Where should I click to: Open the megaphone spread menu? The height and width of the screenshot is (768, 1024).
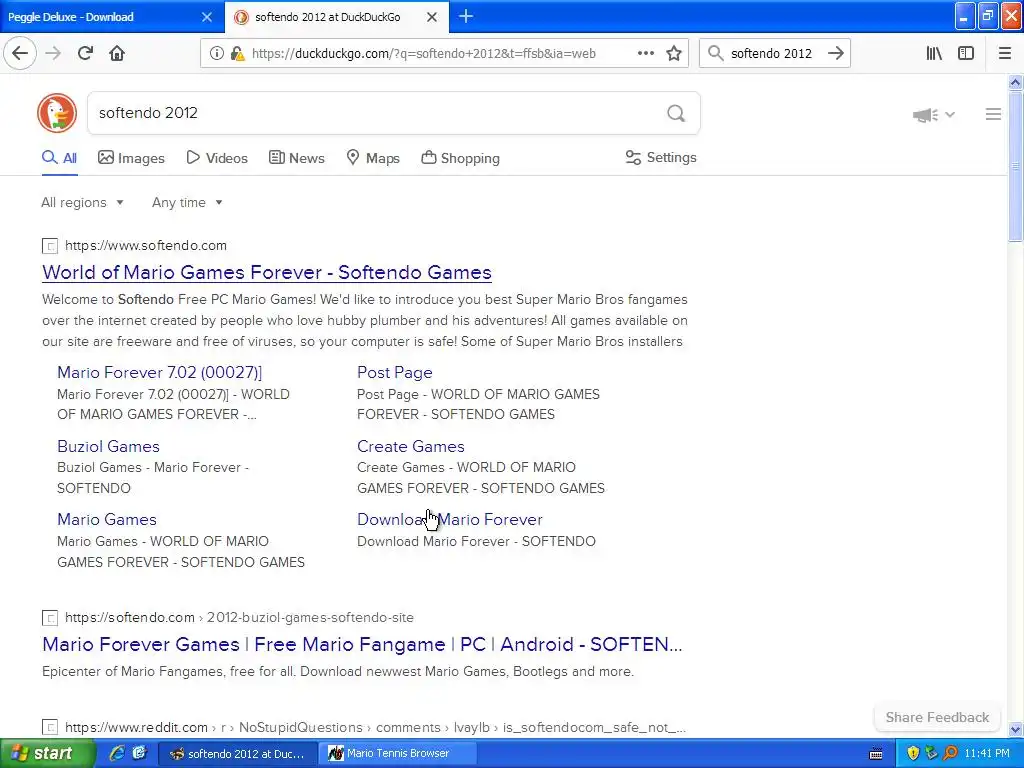coord(934,115)
